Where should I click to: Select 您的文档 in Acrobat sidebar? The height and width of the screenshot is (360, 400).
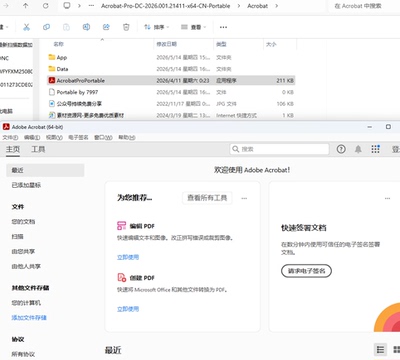[23, 221]
